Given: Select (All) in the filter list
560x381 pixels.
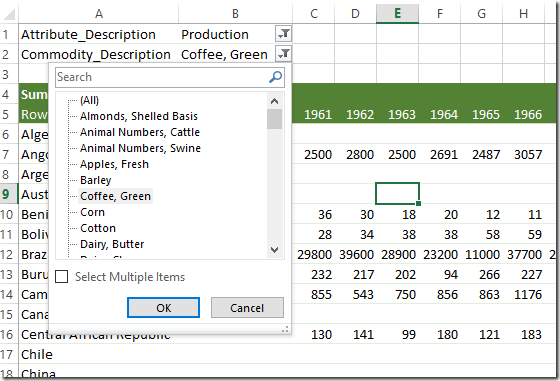Looking at the screenshot, I should [x=89, y=100].
